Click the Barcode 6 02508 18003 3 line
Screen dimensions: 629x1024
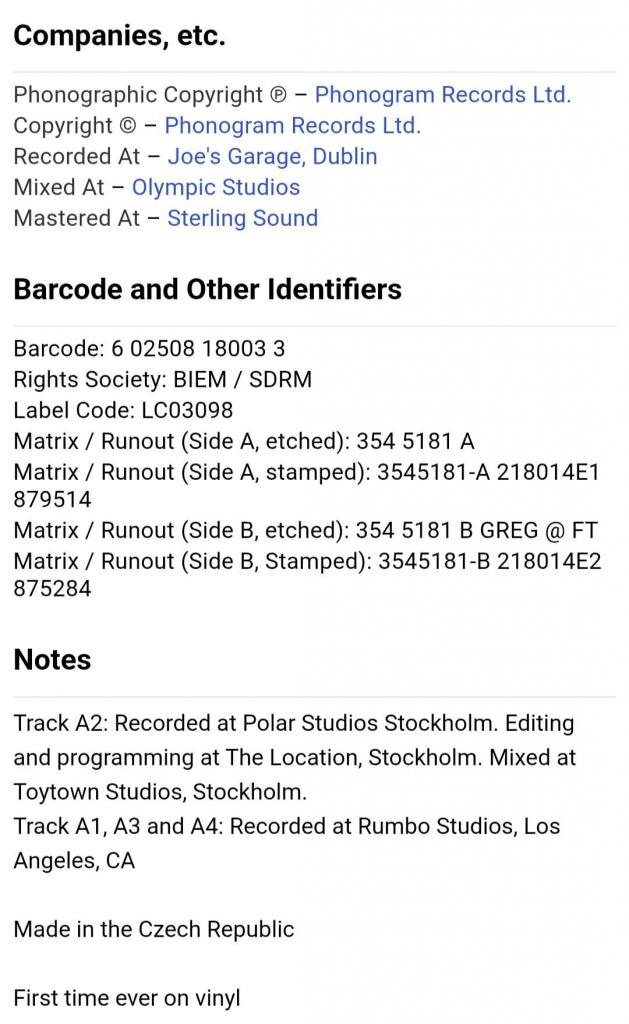pyautogui.click(x=149, y=349)
